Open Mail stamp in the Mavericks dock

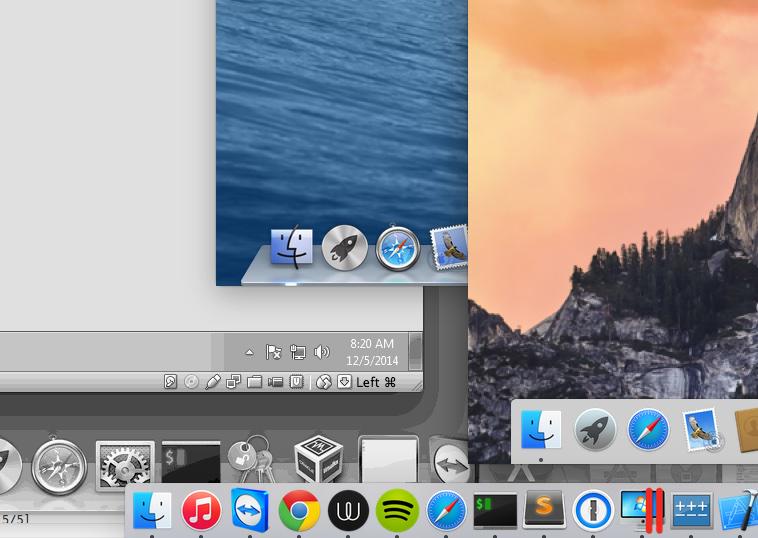pos(449,247)
